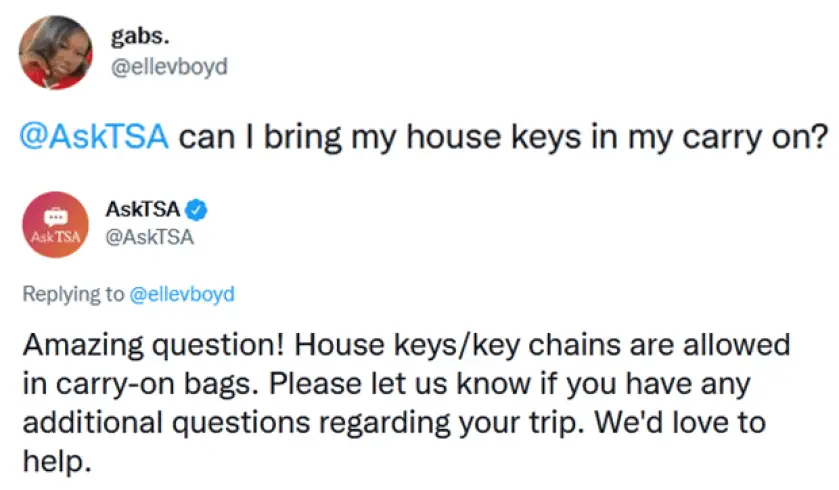Click 'carry-on bags' in the reply text
839x490 pixels.
tap(156, 384)
